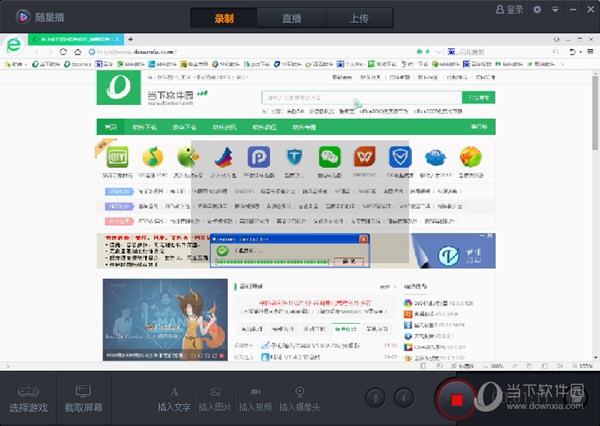This screenshot has height=426, width=600.
Task: Click the green e browser logo
Action: 14,45
